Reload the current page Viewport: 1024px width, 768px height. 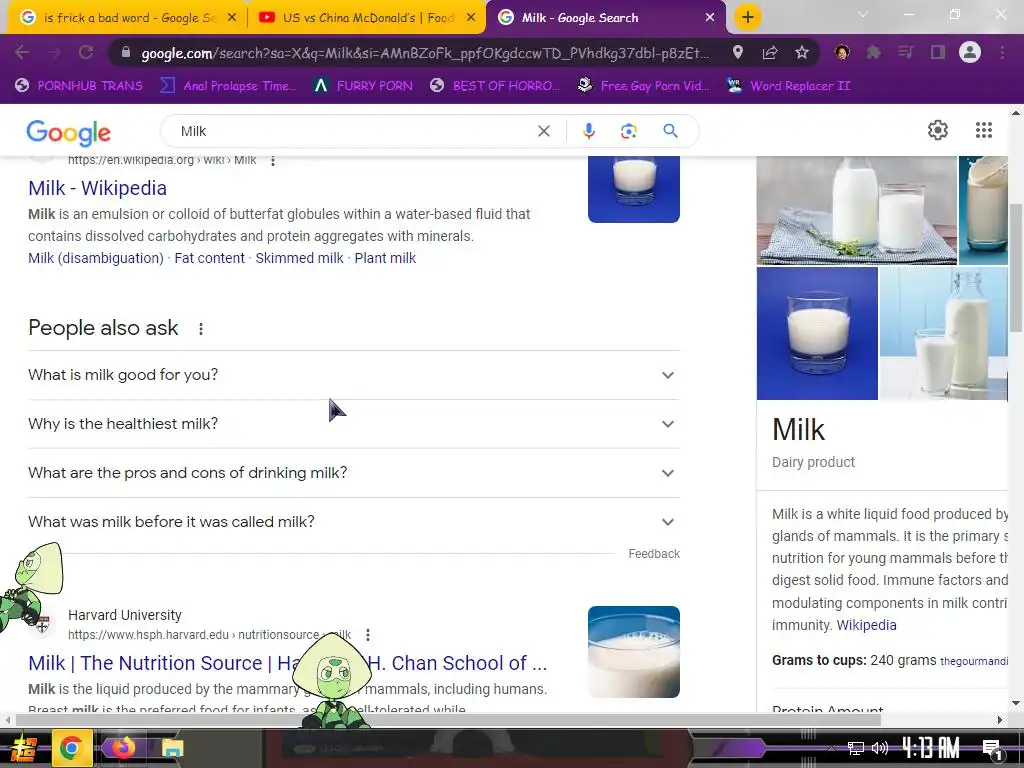[86, 53]
